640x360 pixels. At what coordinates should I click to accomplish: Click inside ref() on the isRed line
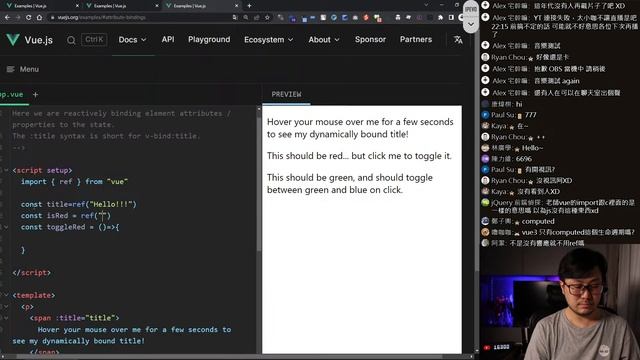tap(102, 216)
